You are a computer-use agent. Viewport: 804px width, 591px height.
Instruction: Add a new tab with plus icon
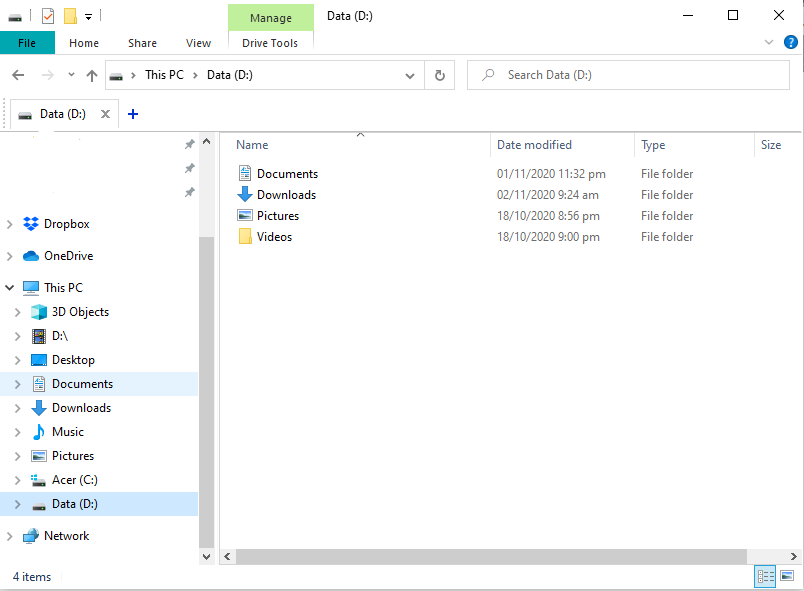pyautogui.click(x=133, y=114)
